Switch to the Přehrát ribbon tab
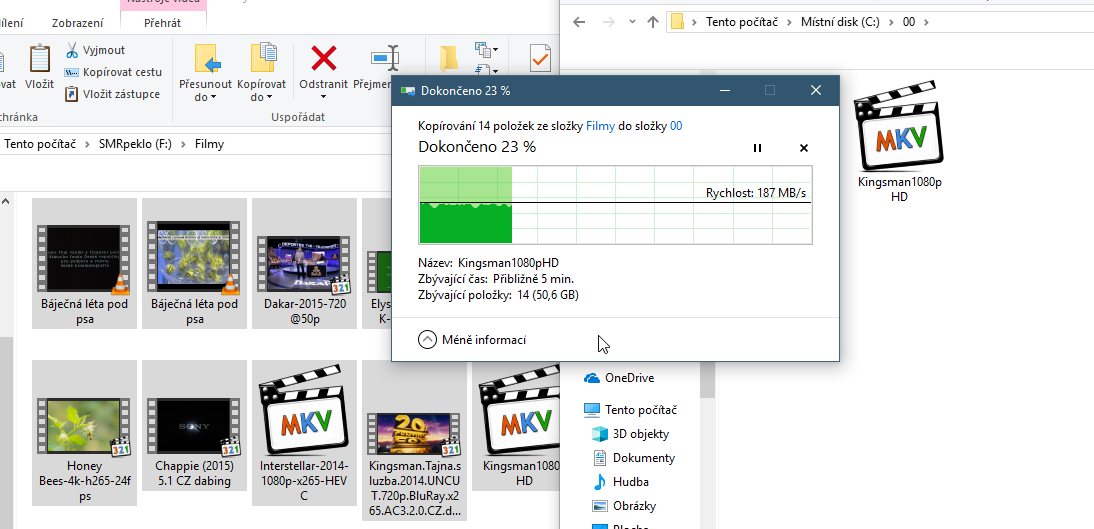1094x529 pixels. pos(163,23)
